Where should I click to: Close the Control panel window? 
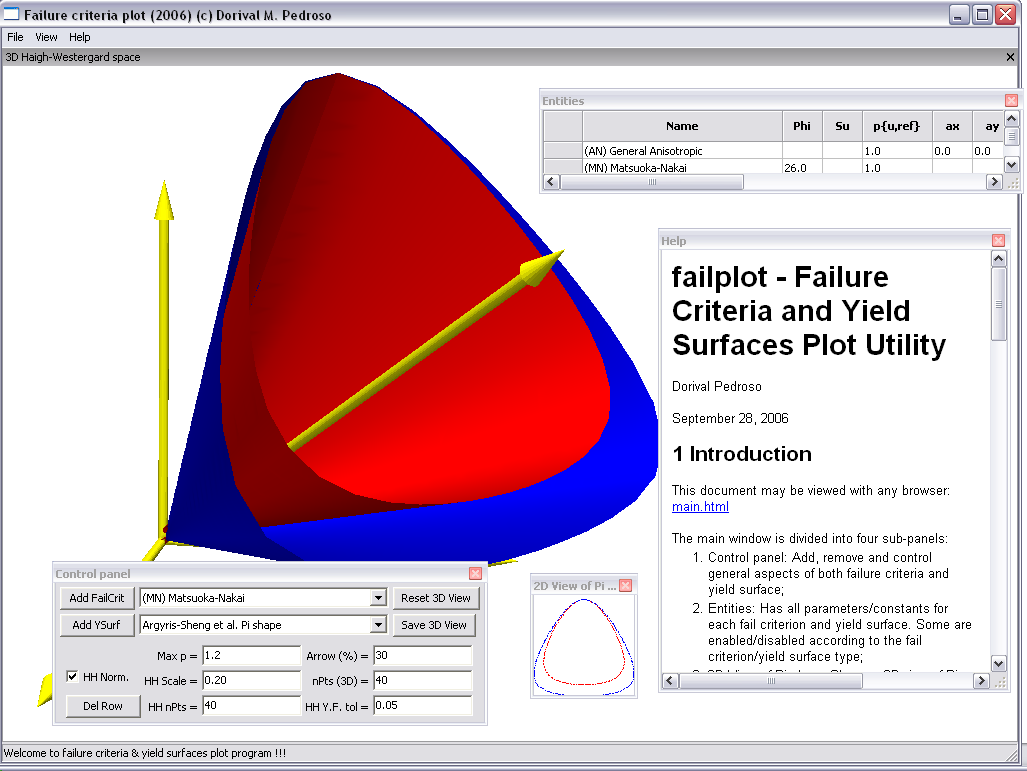click(475, 574)
